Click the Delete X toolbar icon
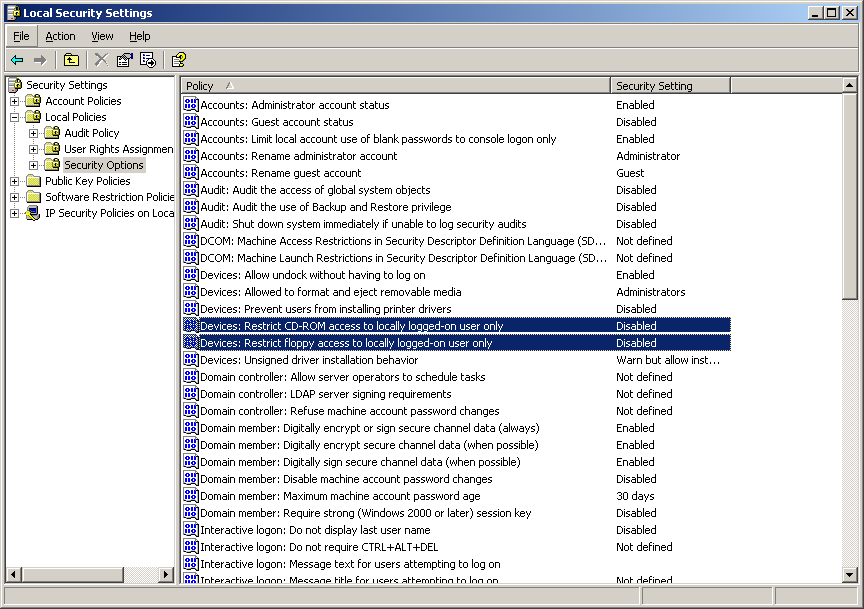 100,60
